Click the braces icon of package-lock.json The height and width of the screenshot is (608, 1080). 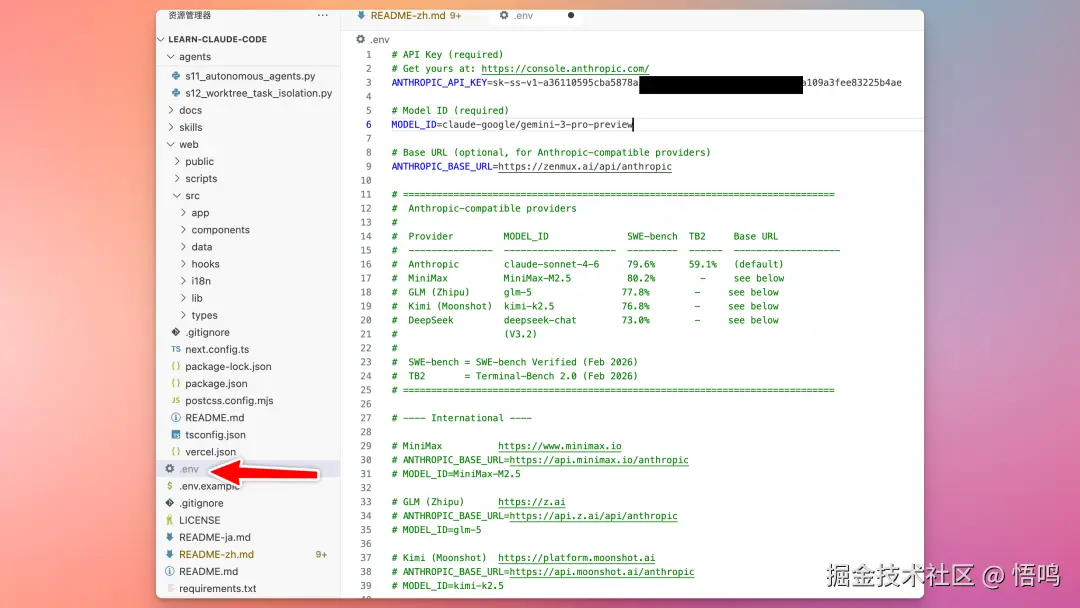point(176,366)
